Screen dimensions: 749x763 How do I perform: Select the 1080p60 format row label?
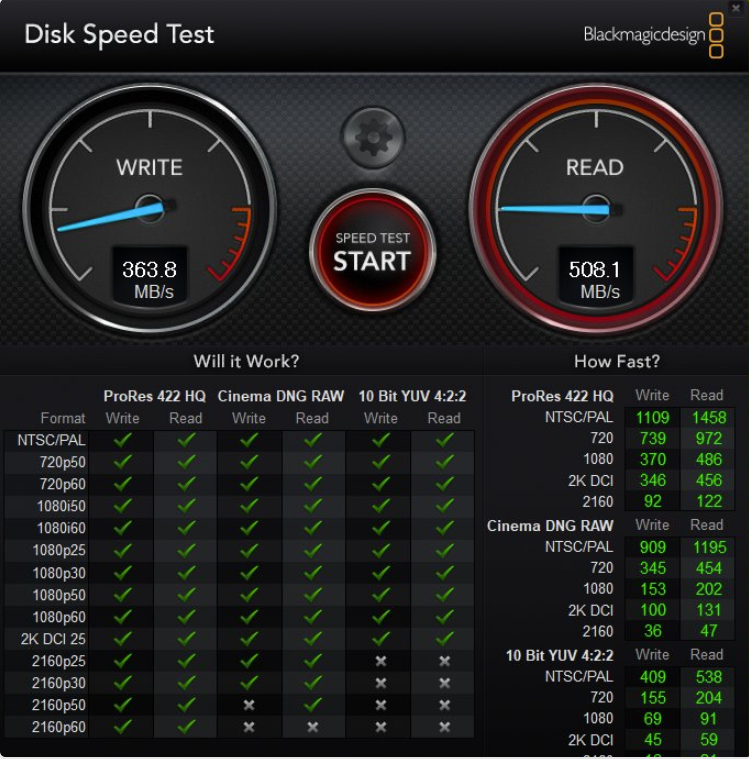61,616
